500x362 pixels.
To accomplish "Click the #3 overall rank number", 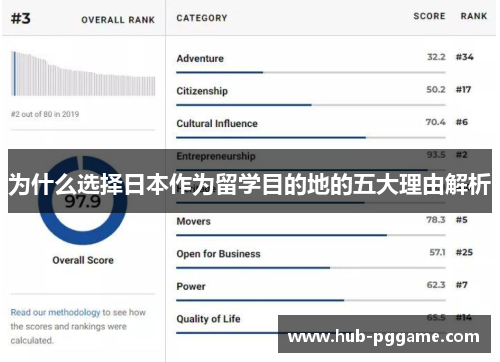I will point(21,18).
